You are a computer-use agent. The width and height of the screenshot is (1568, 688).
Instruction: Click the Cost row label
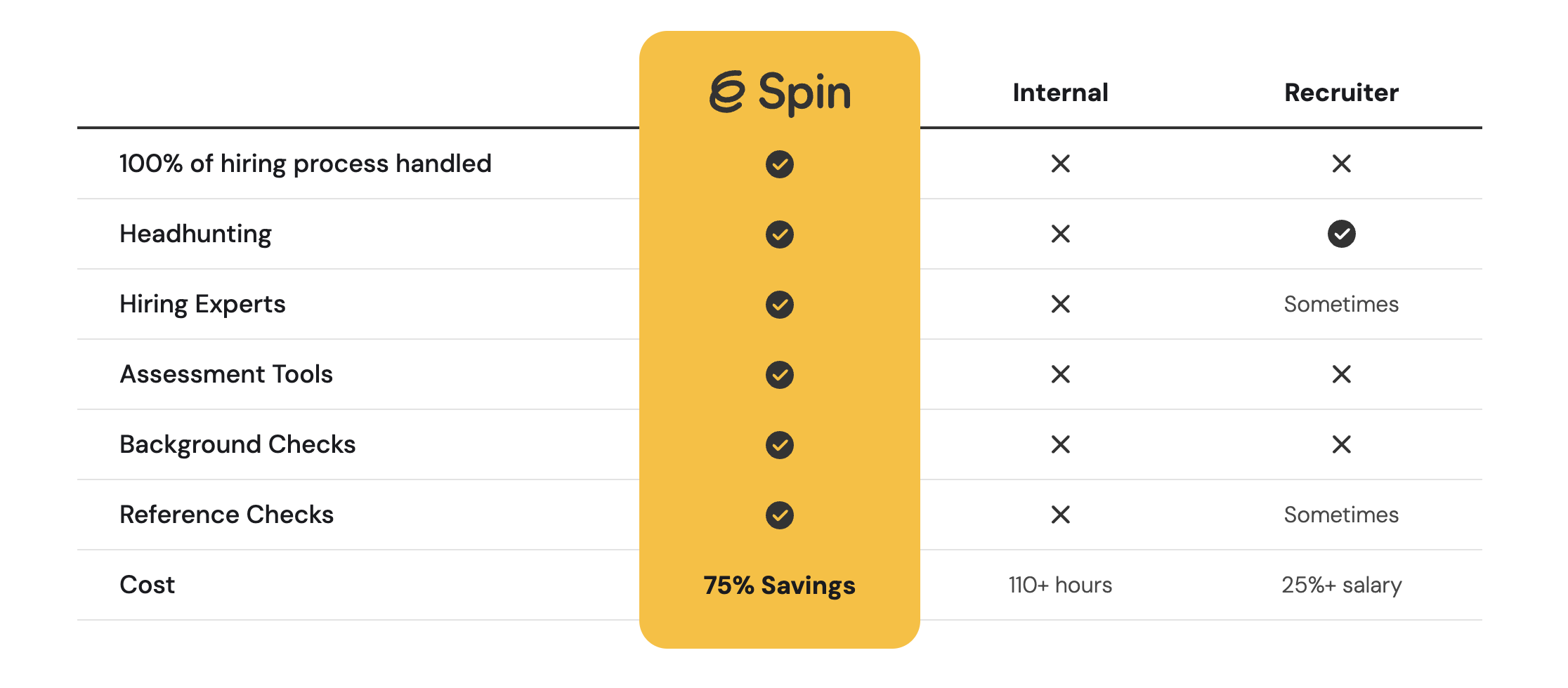click(x=147, y=585)
